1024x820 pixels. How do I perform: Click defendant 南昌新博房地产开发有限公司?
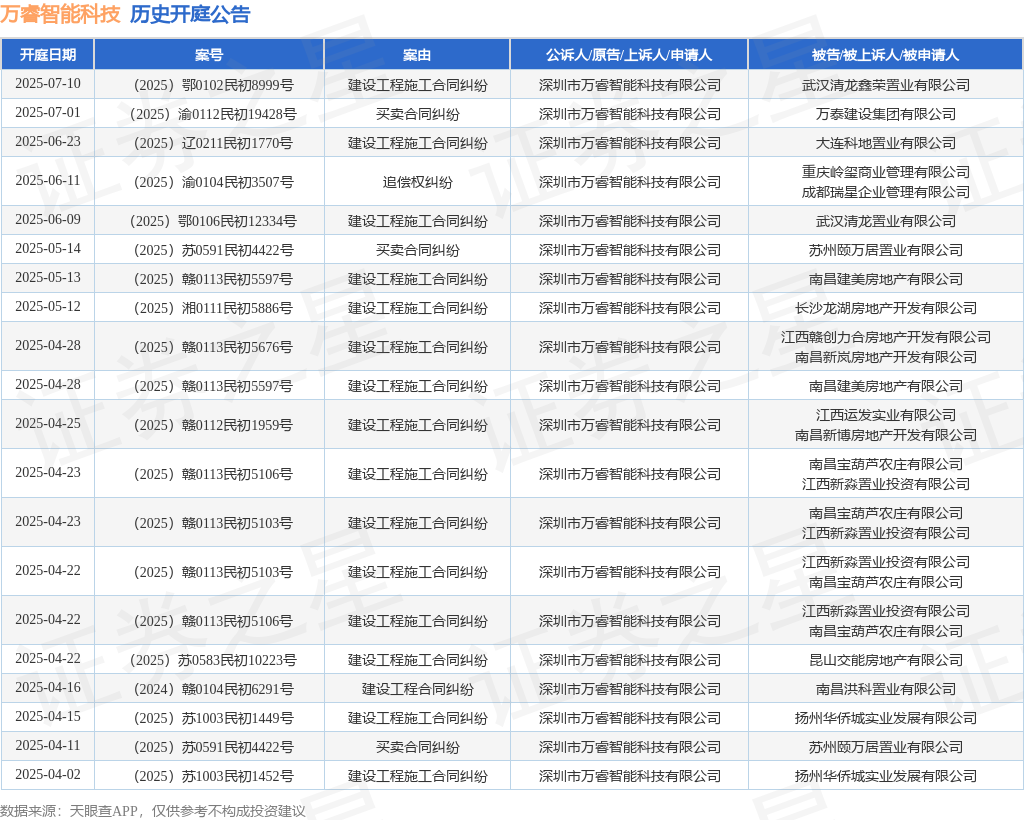[886, 435]
